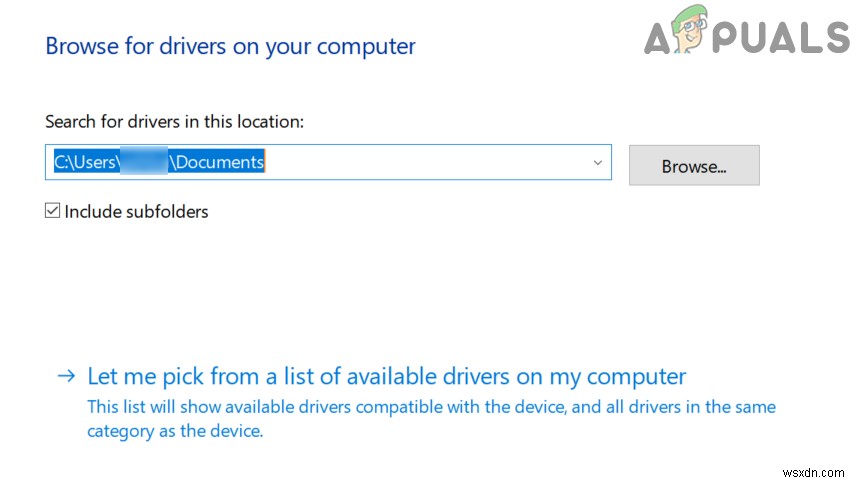
Task: Toggle the Include subfolders checkbox
Action: tap(53, 211)
